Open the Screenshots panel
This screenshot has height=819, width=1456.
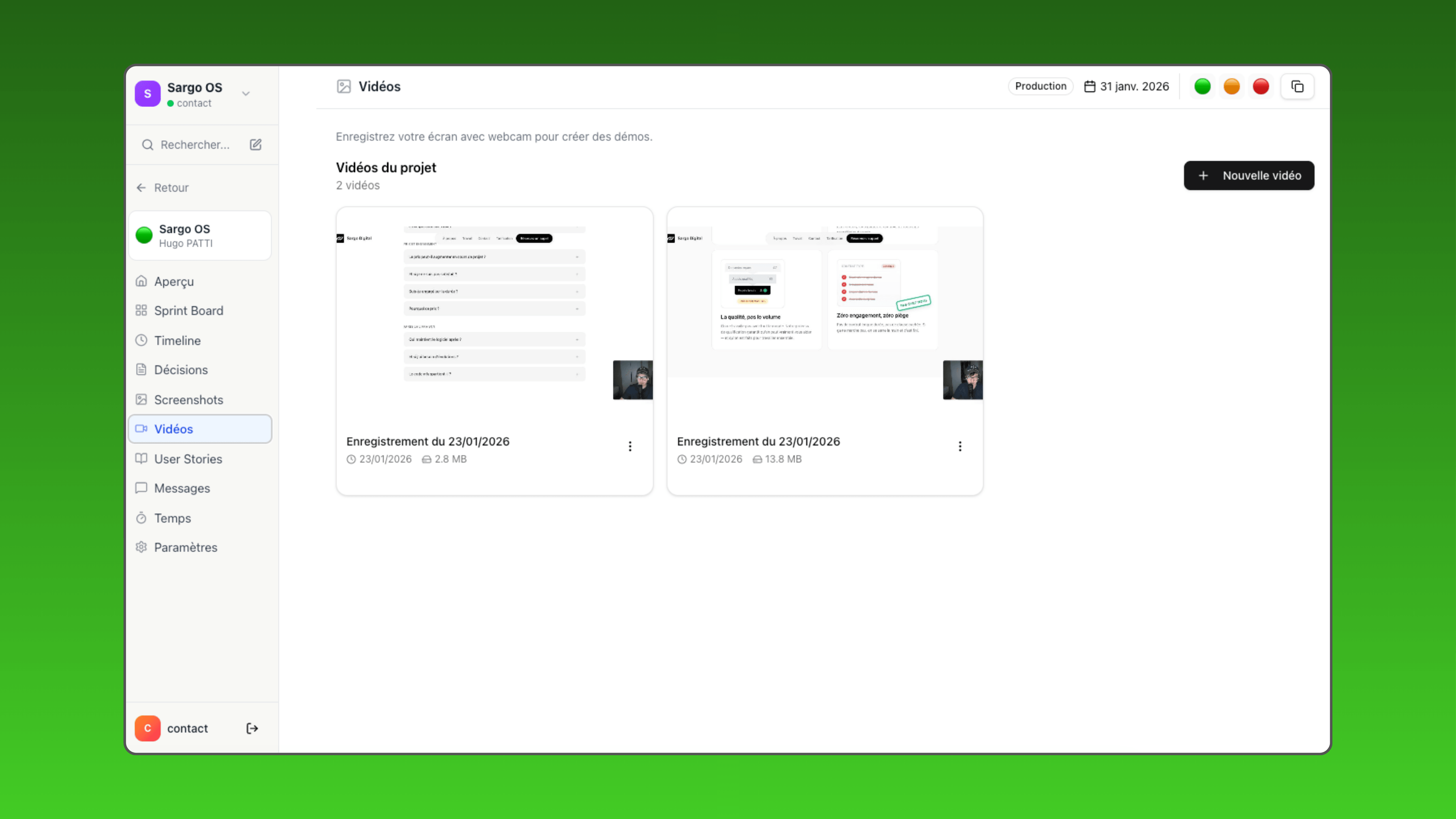click(188, 400)
